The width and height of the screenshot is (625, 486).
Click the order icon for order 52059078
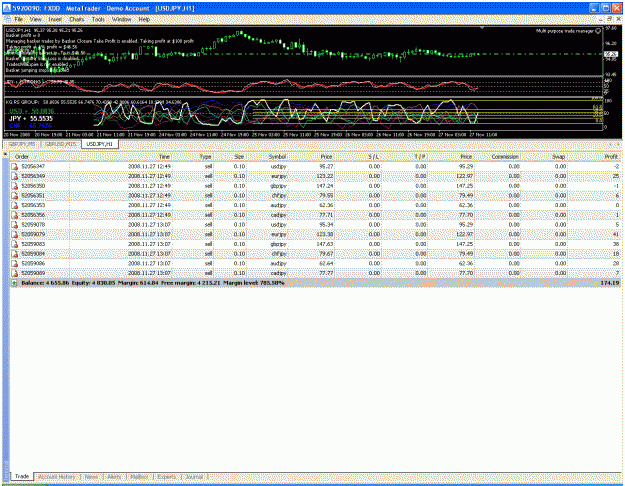tap(14, 225)
